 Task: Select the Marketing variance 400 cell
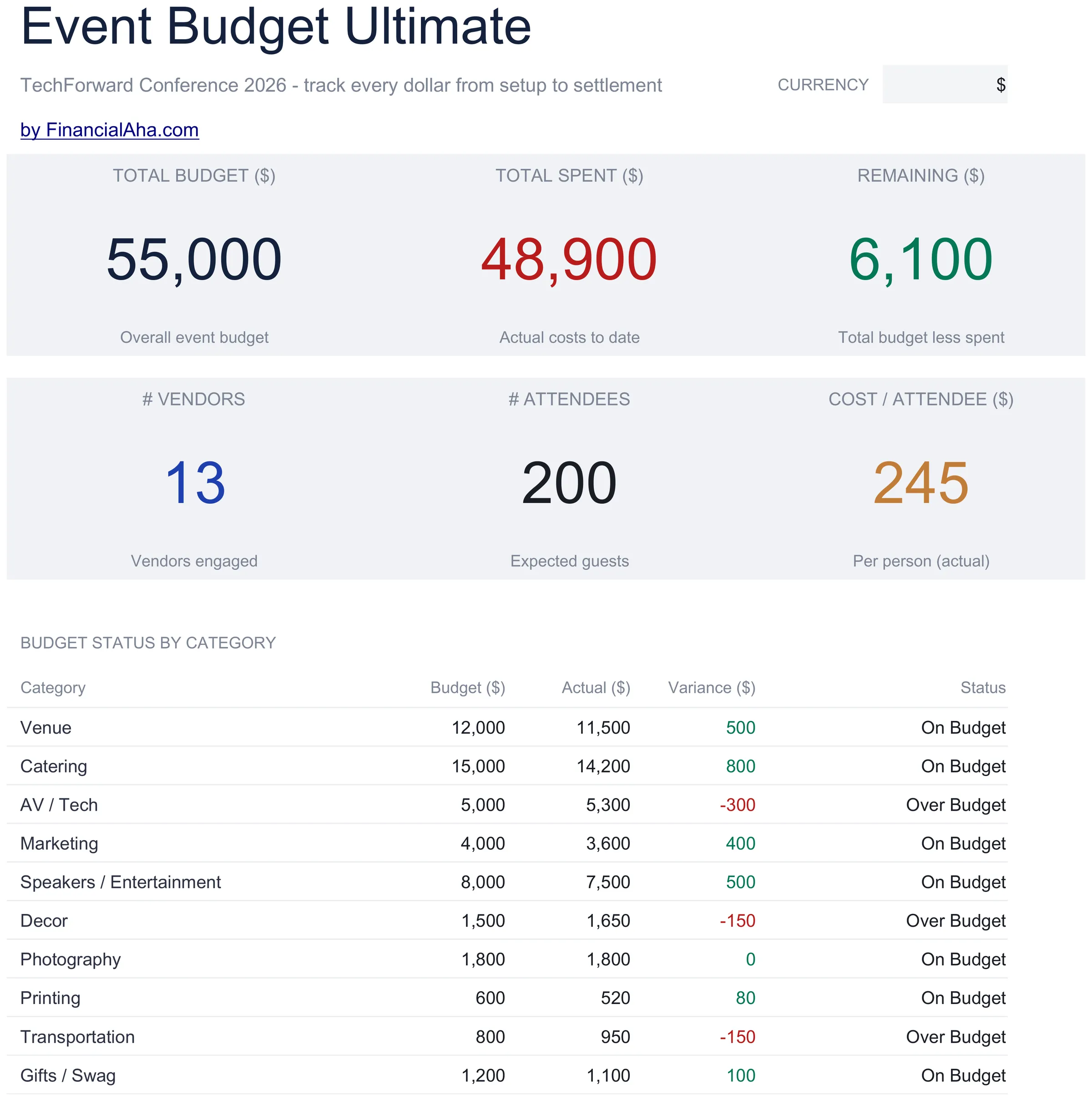(x=741, y=844)
